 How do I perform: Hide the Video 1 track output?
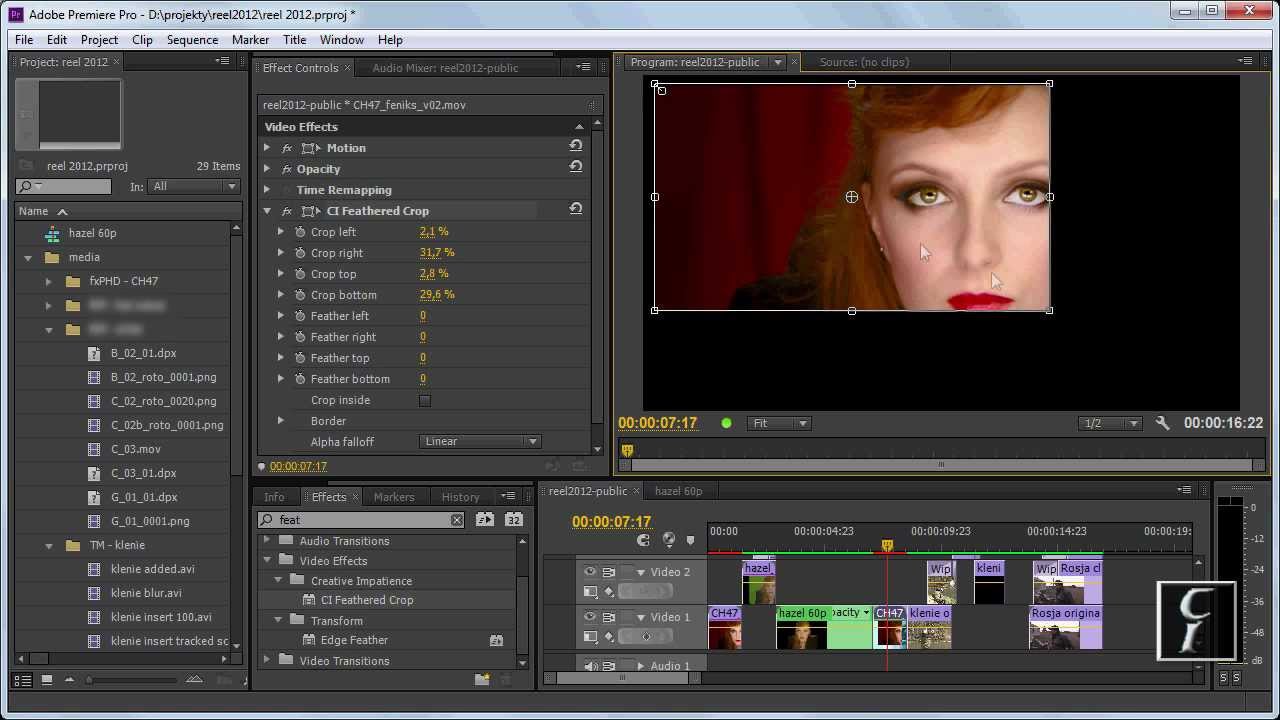[589, 617]
